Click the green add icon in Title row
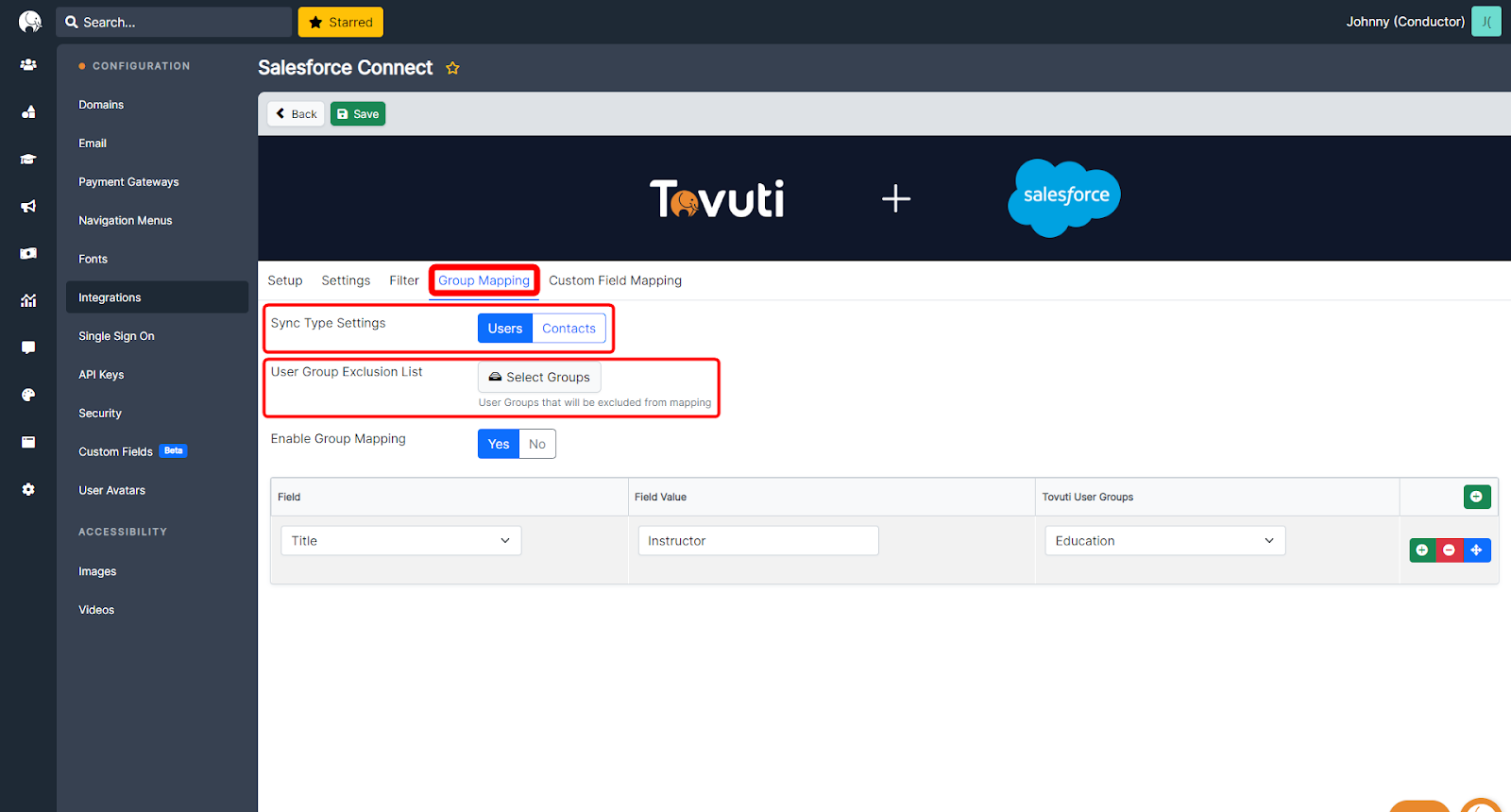 [x=1422, y=550]
